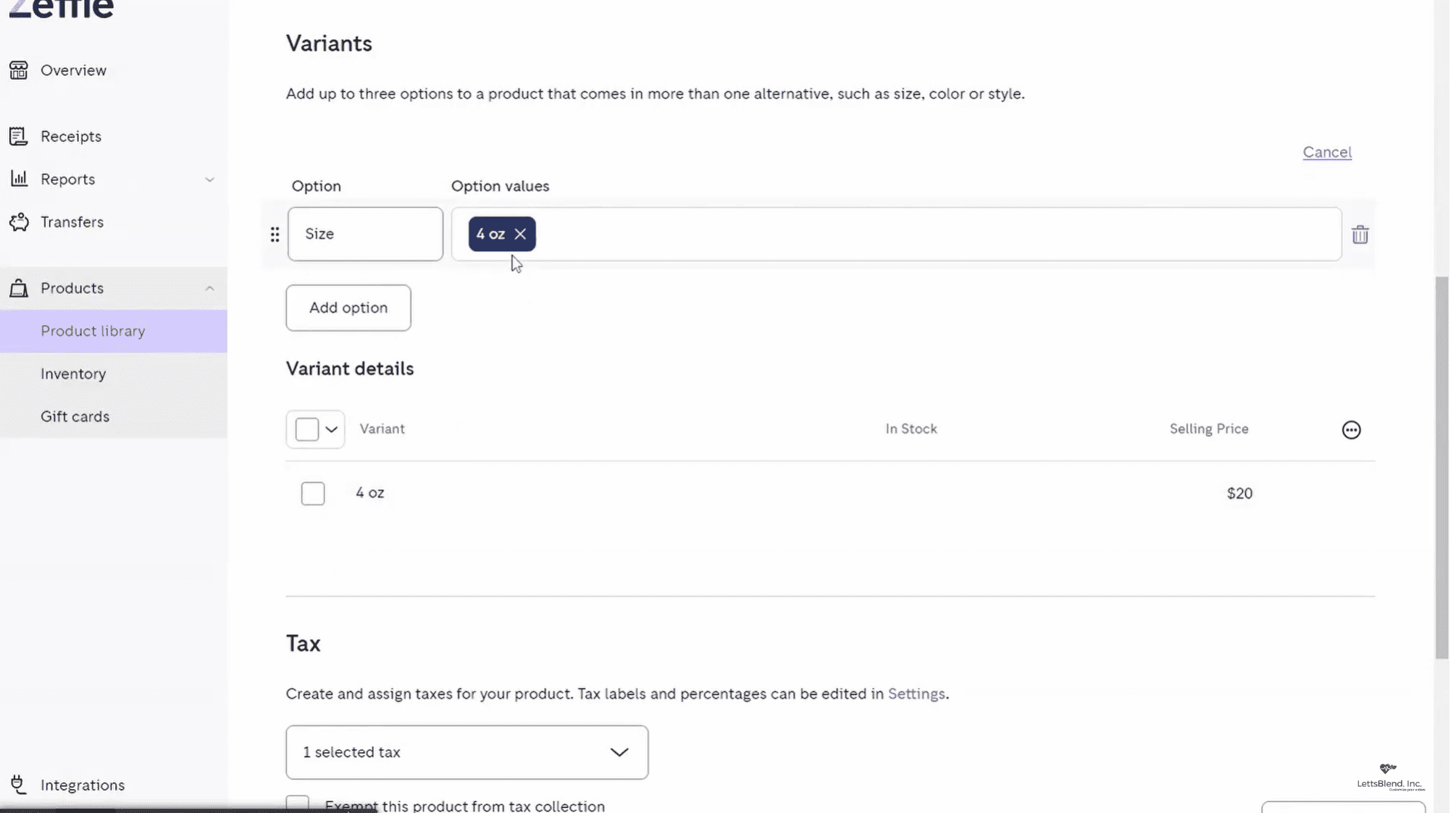Viewport: 1456px width, 813px height.
Task: Click the Reports bar chart icon
Action: click(x=19, y=179)
